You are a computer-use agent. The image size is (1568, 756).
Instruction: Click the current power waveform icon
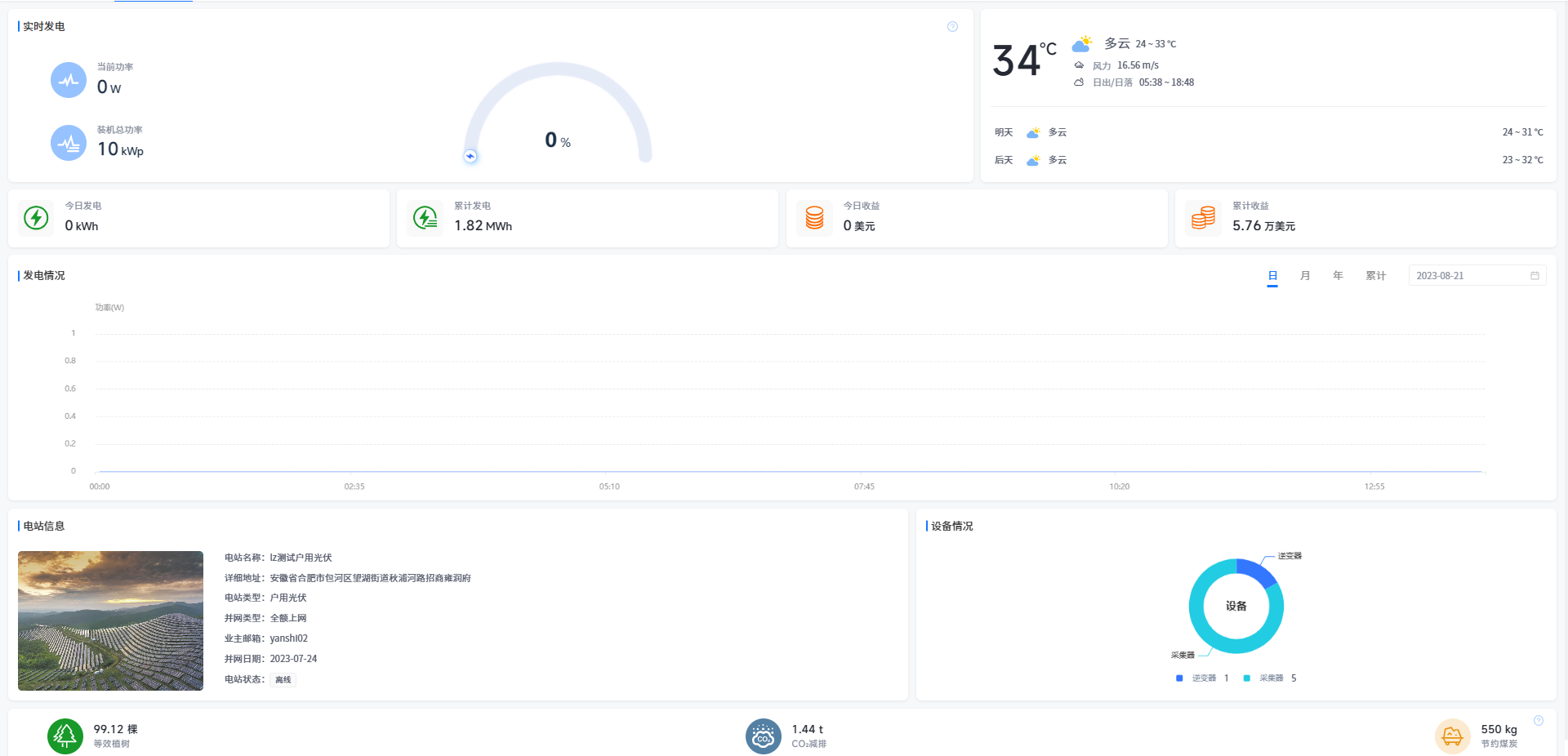click(x=69, y=80)
